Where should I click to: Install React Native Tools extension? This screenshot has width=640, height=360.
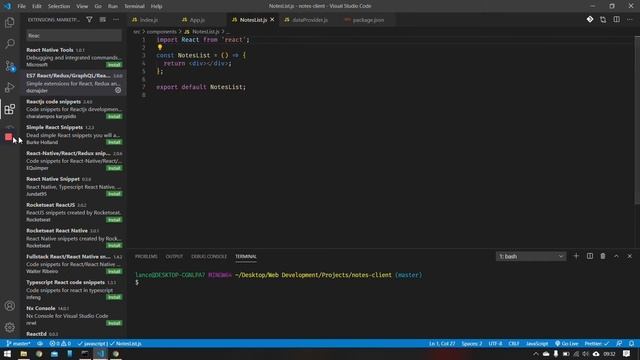[x=114, y=64]
